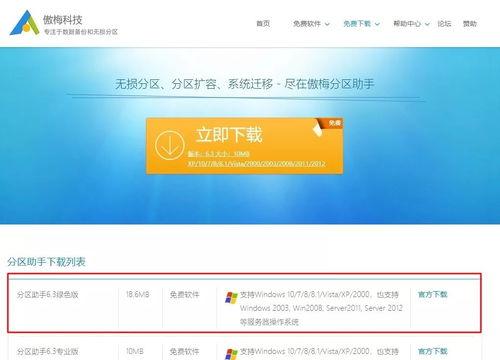Click the 无损分区、分区扩容 banner headline

245,84
